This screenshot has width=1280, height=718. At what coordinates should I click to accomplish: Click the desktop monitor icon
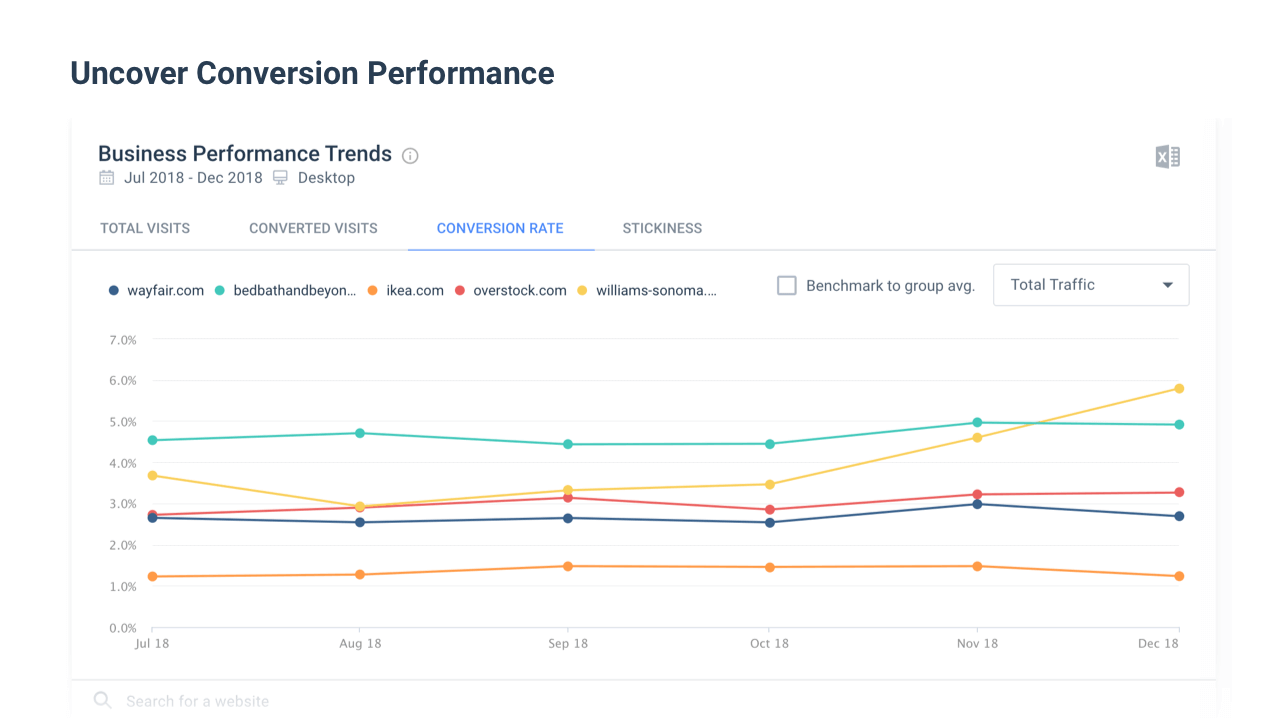click(x=280, y=178)
